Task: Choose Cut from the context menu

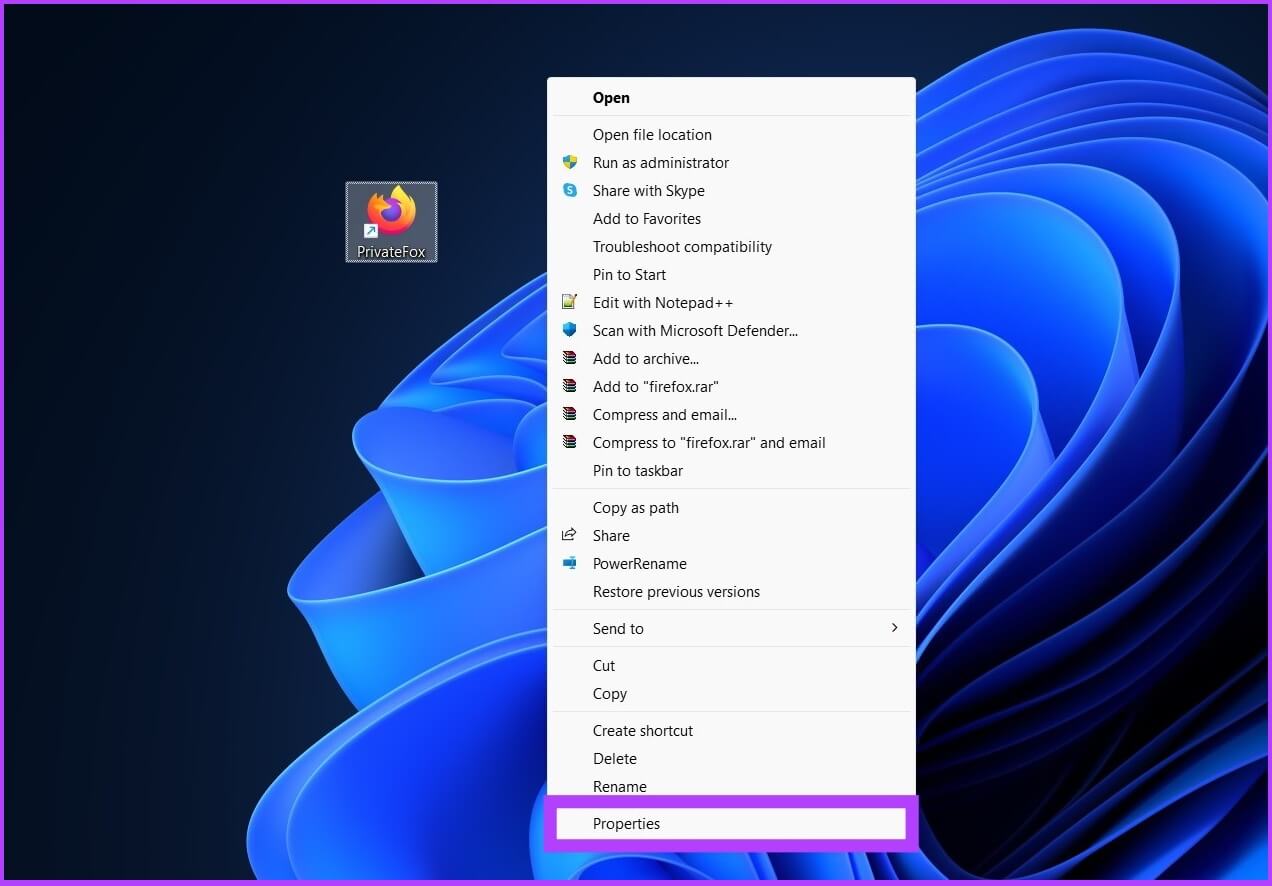Action: point(731,665)
